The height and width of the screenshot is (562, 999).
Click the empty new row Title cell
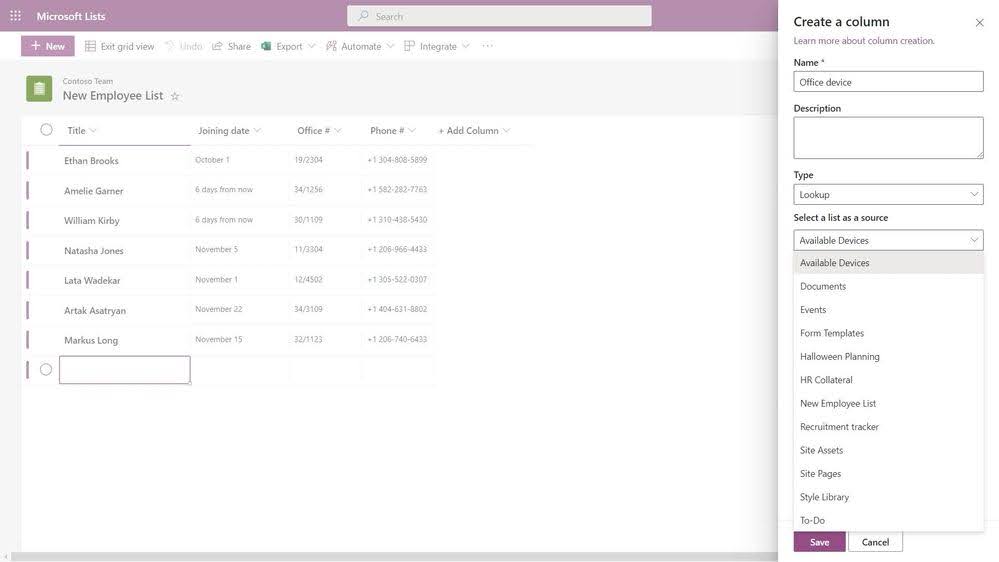(125, 370)
